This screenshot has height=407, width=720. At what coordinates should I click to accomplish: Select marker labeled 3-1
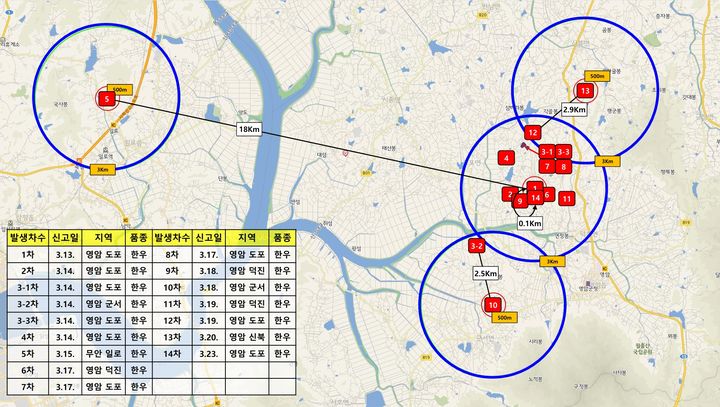(547, 152)
